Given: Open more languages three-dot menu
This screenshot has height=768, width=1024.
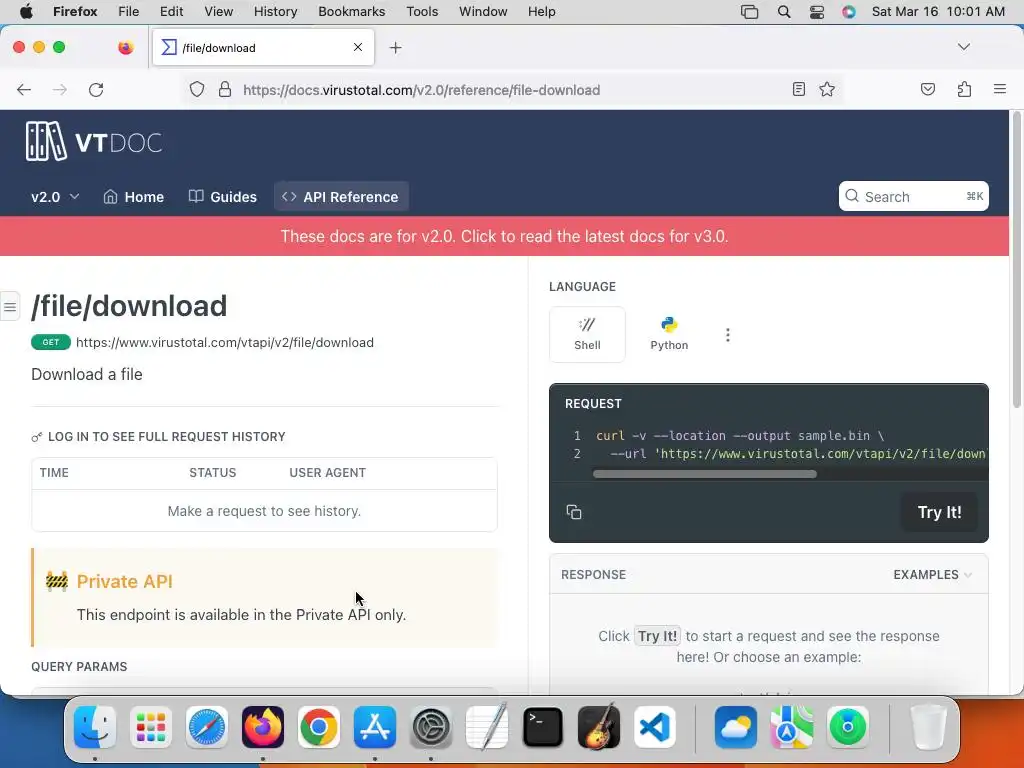Looking at the screenshot, I should (x=728, y=335).
